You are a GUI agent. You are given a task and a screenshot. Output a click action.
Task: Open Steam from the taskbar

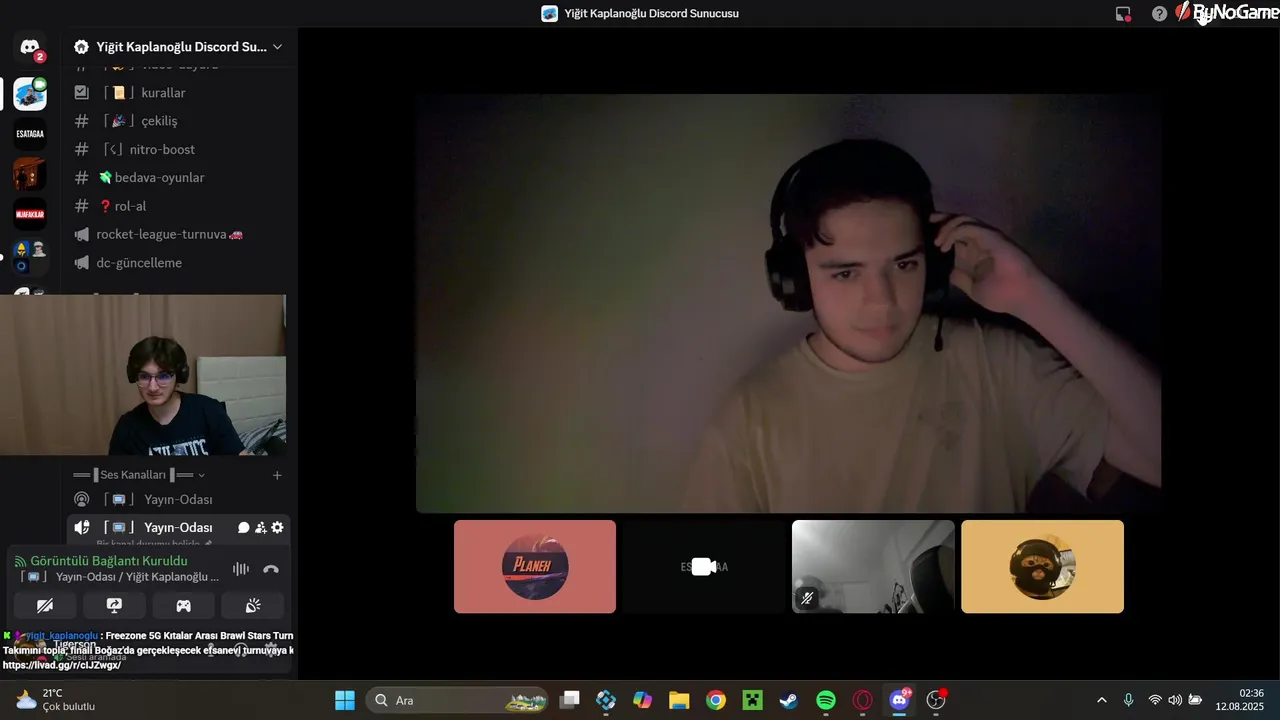[789, 700]
